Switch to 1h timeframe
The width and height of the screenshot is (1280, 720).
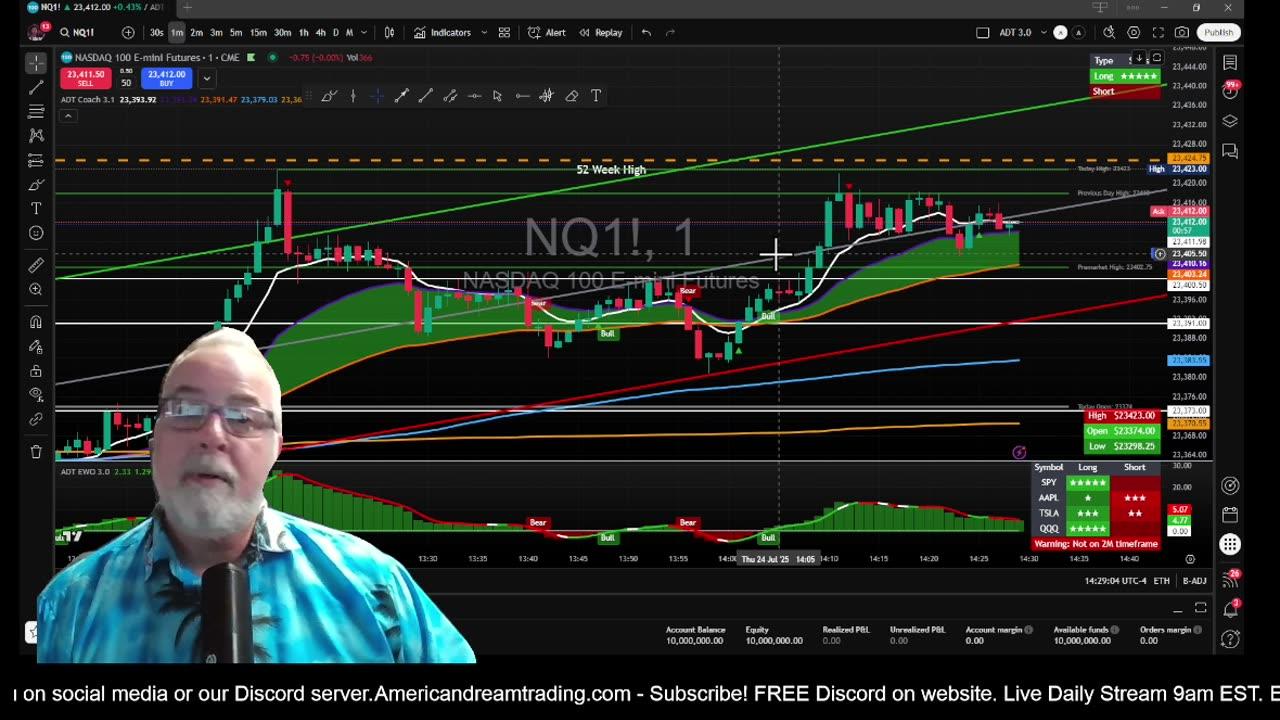303,32
